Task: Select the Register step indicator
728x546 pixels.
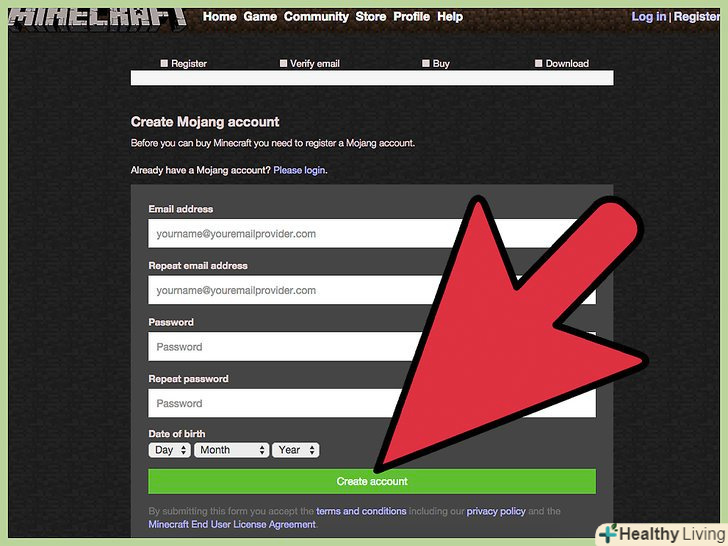Action: [183, 64]
